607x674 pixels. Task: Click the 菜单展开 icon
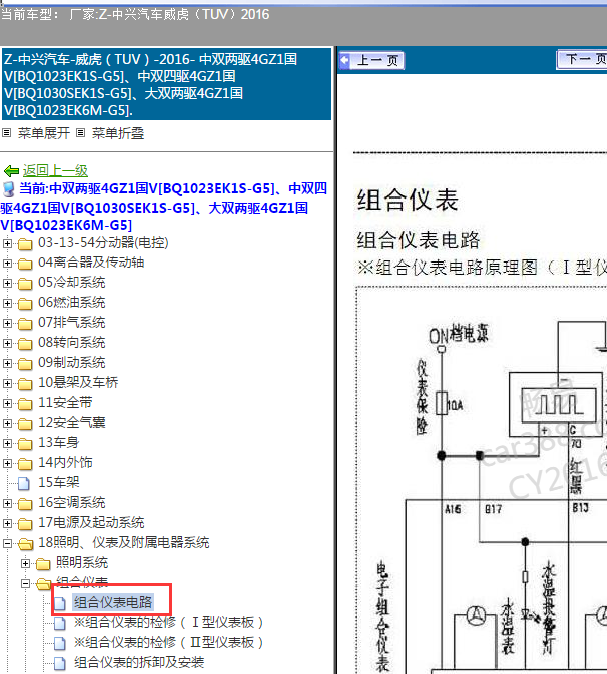pyautogui.click(x=6, y=132)
